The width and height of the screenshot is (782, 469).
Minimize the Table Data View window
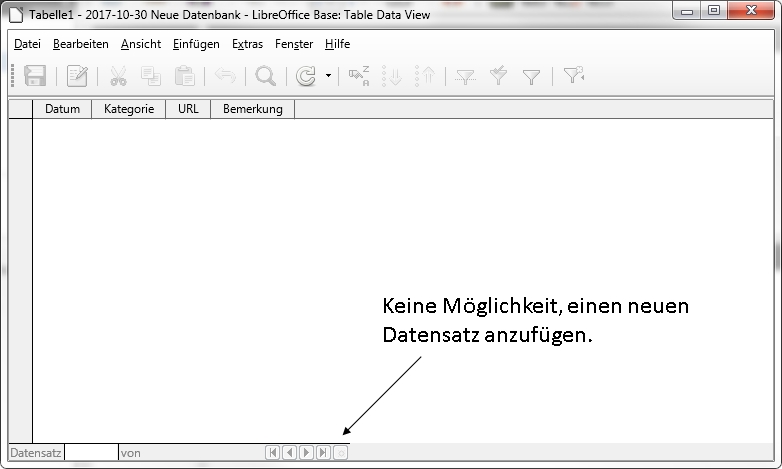click(687, 11)
